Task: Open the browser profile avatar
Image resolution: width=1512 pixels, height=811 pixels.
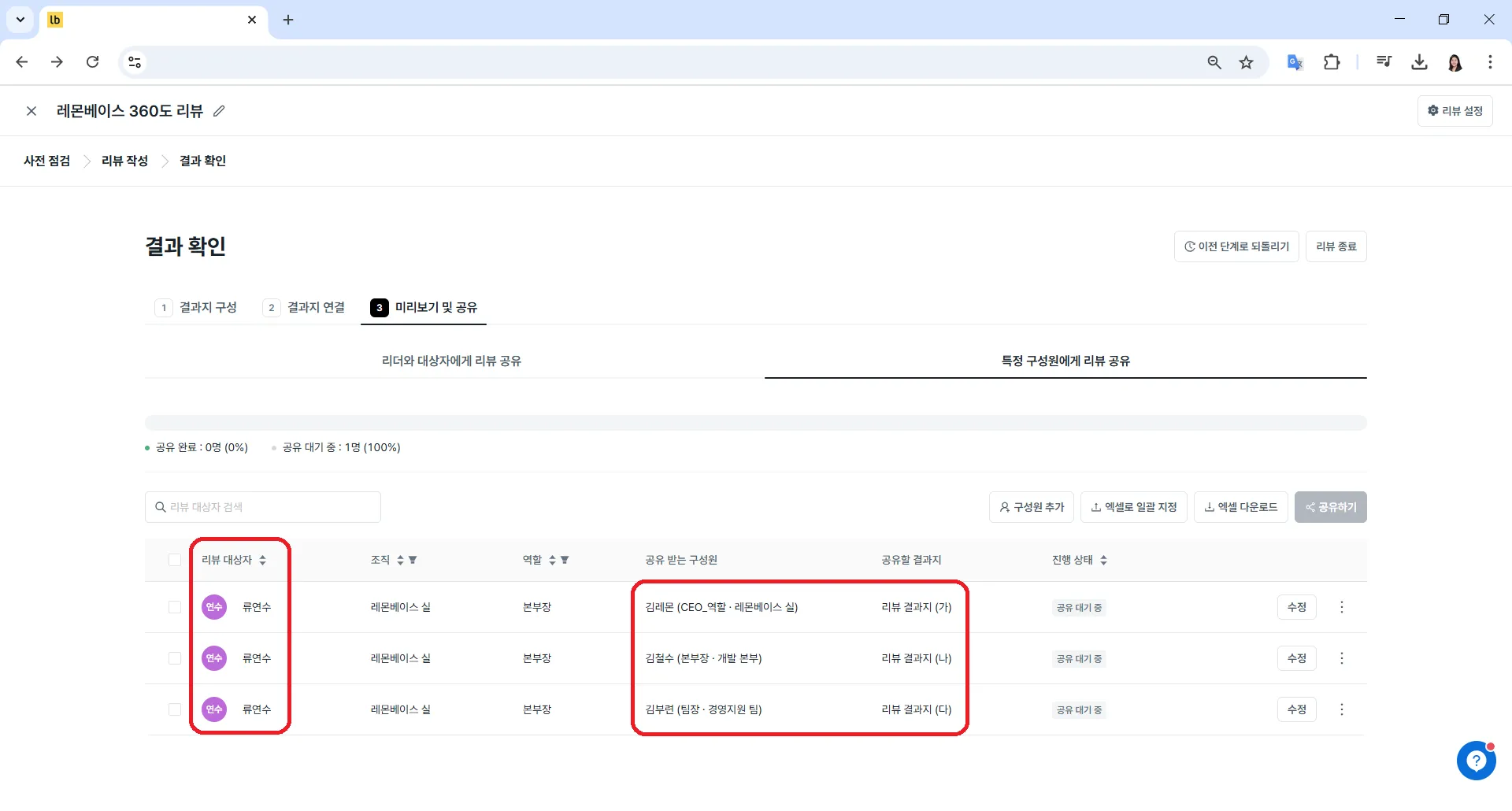Action: pos(1455,62)
